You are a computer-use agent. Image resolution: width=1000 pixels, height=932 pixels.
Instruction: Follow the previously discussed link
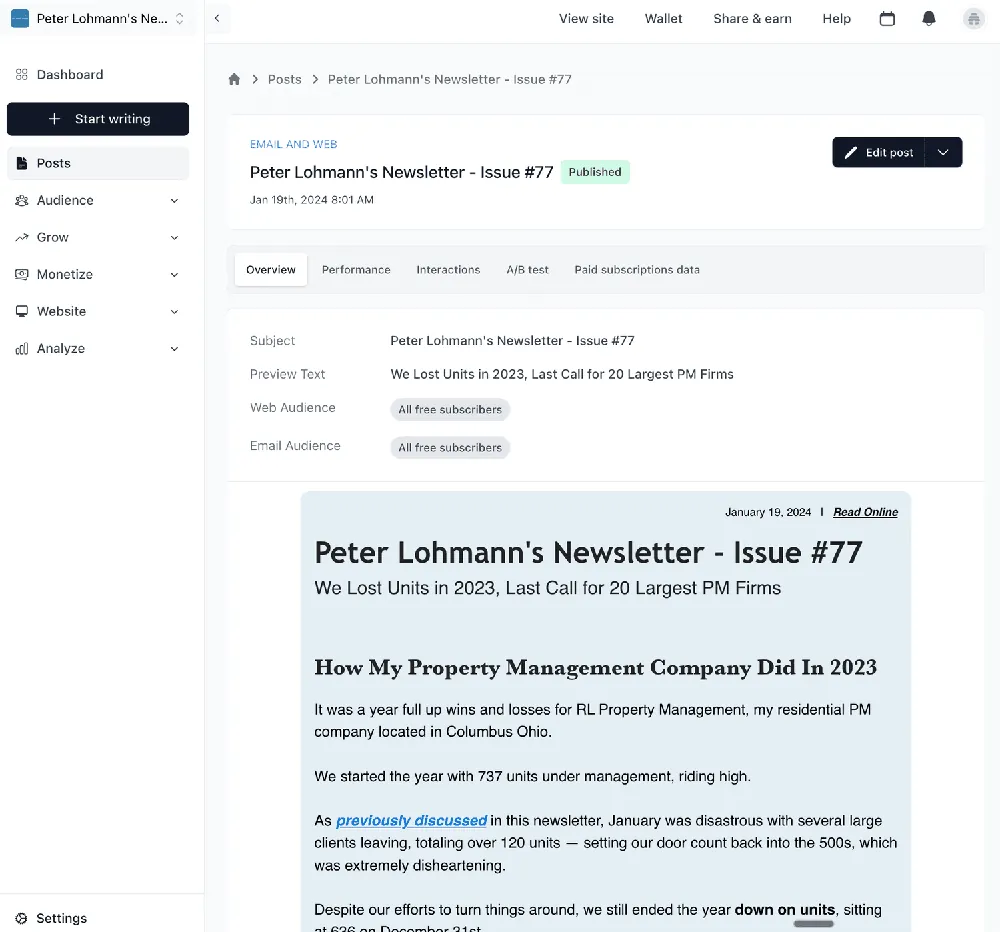pos(411,820)
